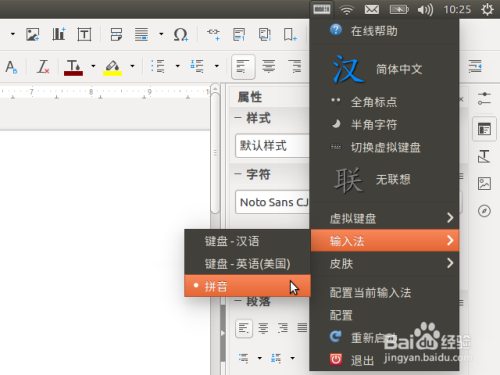Toggle 全角标点 punctuation mode
The width and height of the screenshot is (500, 375).
[x=384, y=102]
